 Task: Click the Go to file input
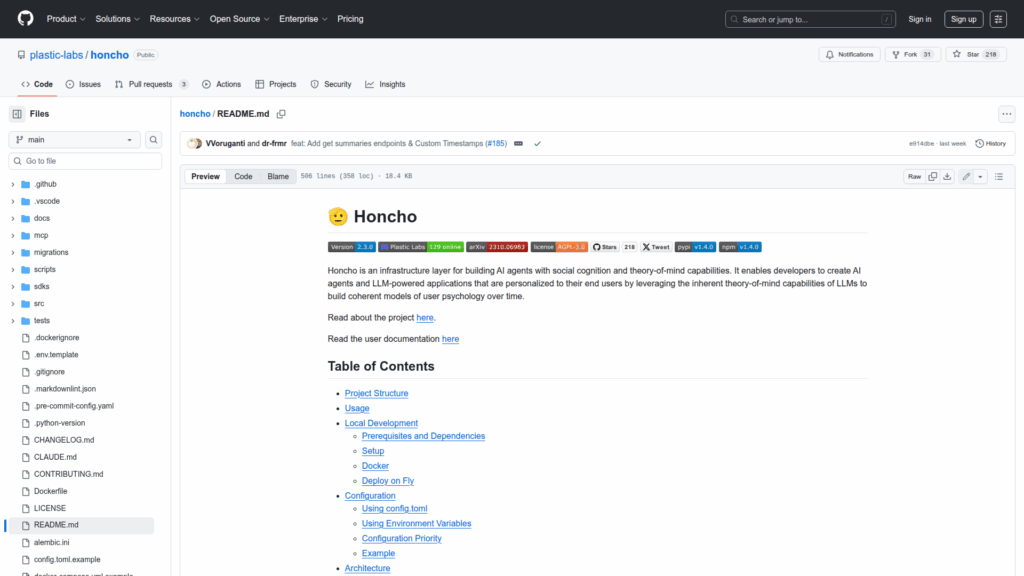pyautogui.click(x=85, y=161)
